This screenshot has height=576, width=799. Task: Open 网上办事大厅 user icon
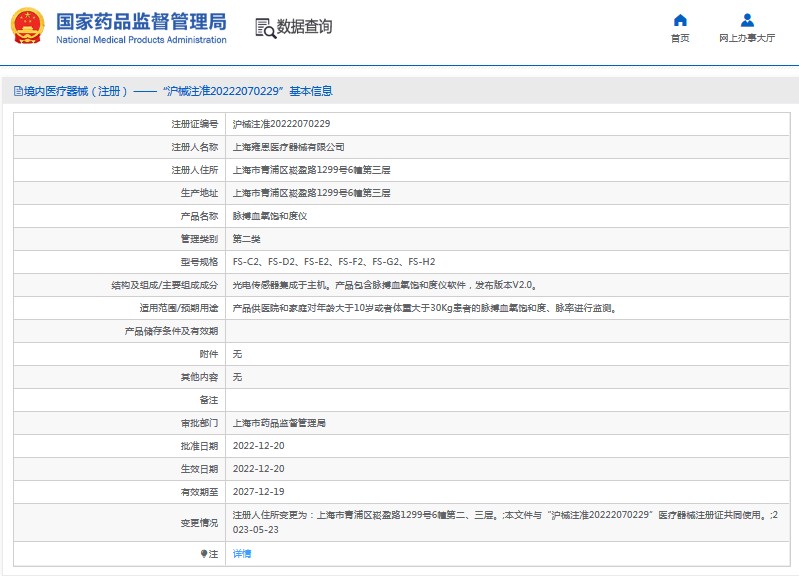747,20
